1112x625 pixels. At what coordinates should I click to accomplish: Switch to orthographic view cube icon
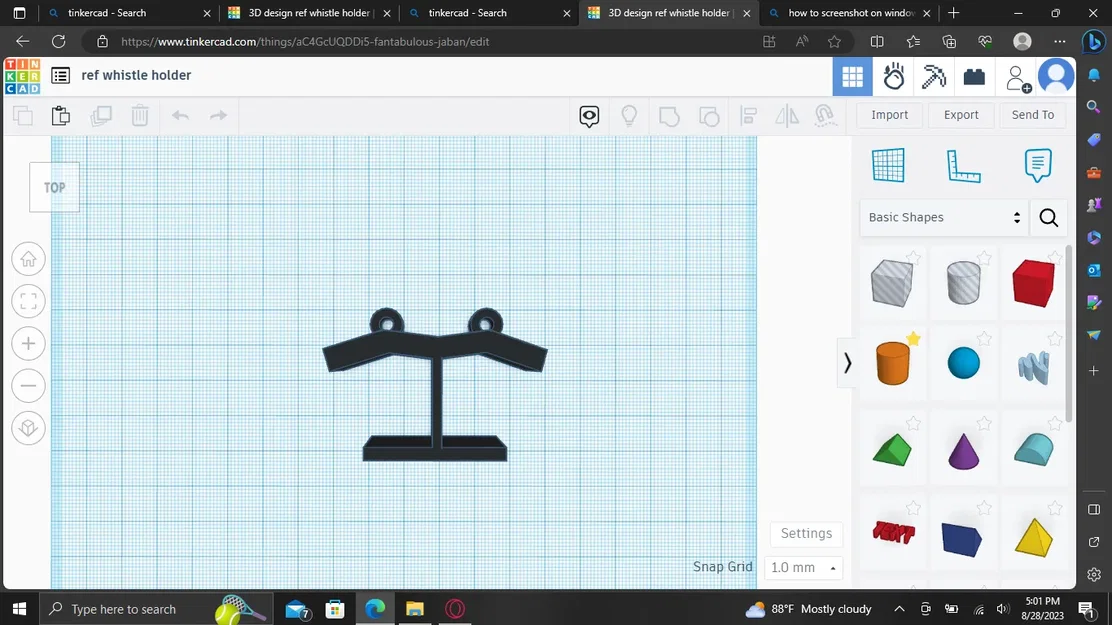[x=28, y=428]
